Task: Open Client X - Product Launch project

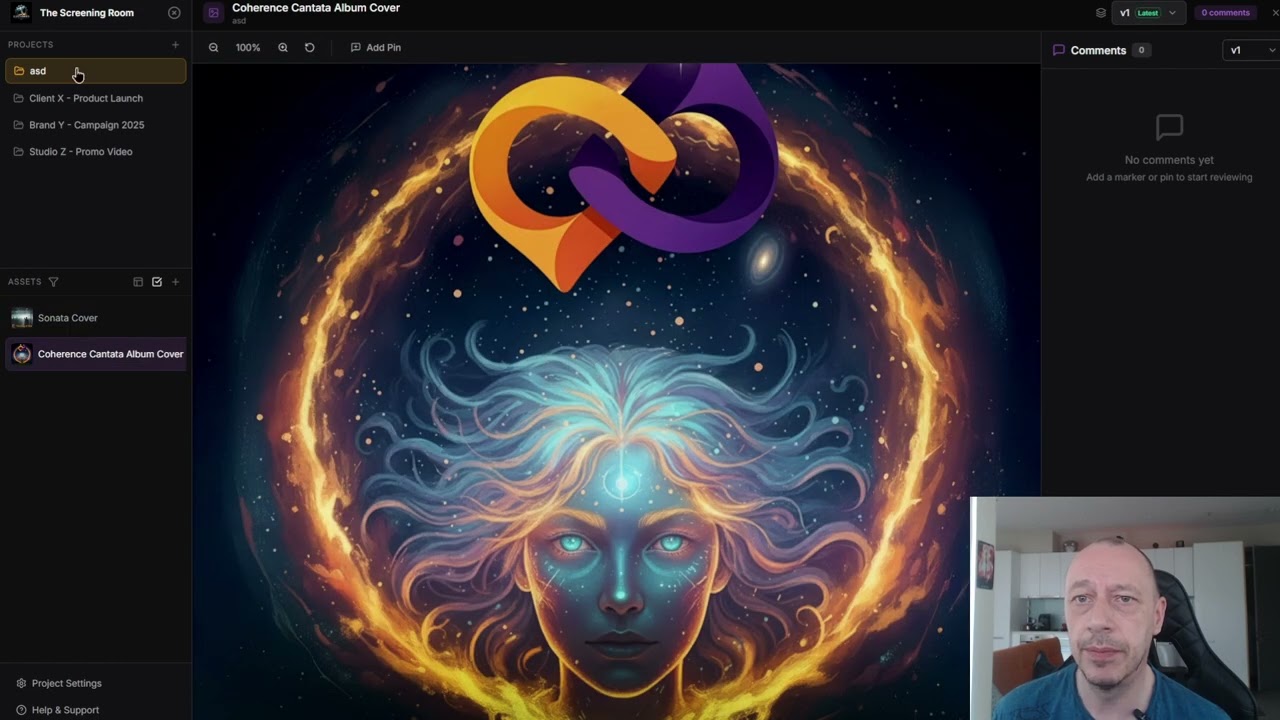Action: coord(96,98)
